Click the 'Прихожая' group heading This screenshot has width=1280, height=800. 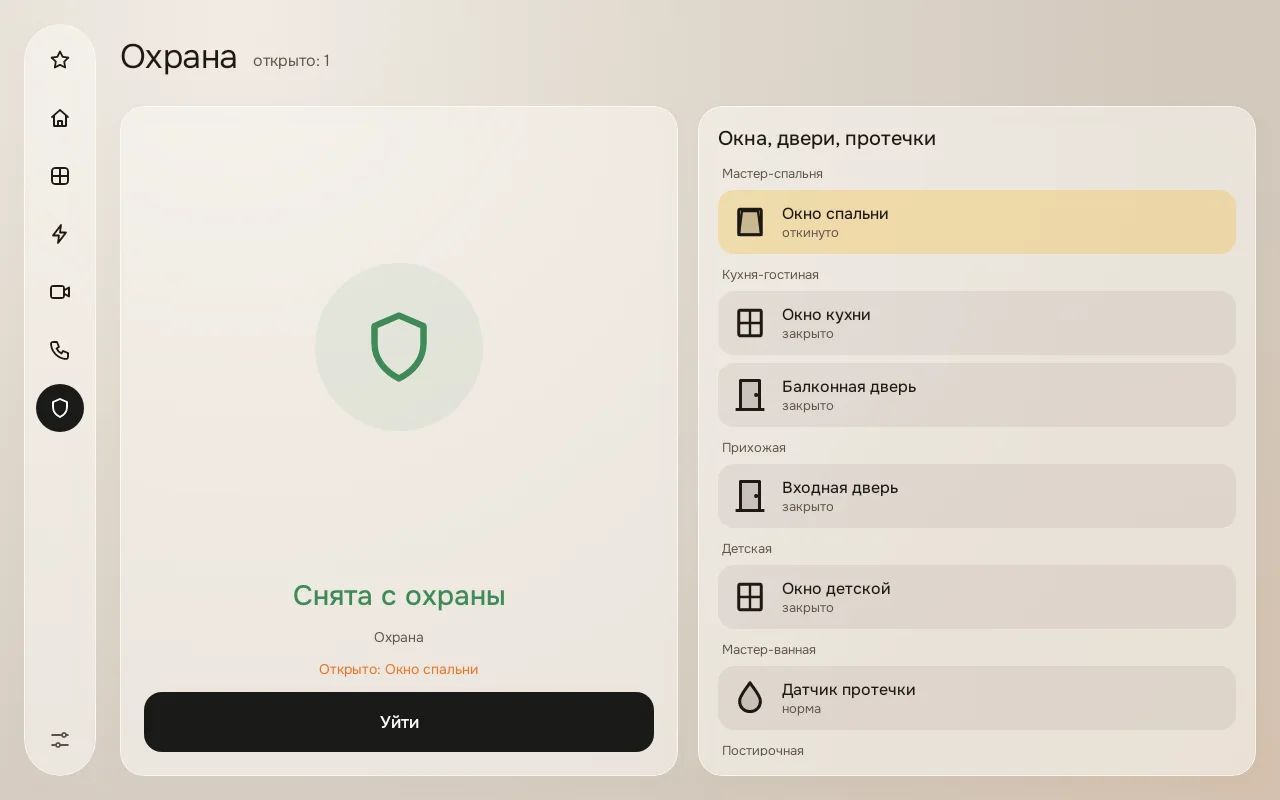(754, 448)
